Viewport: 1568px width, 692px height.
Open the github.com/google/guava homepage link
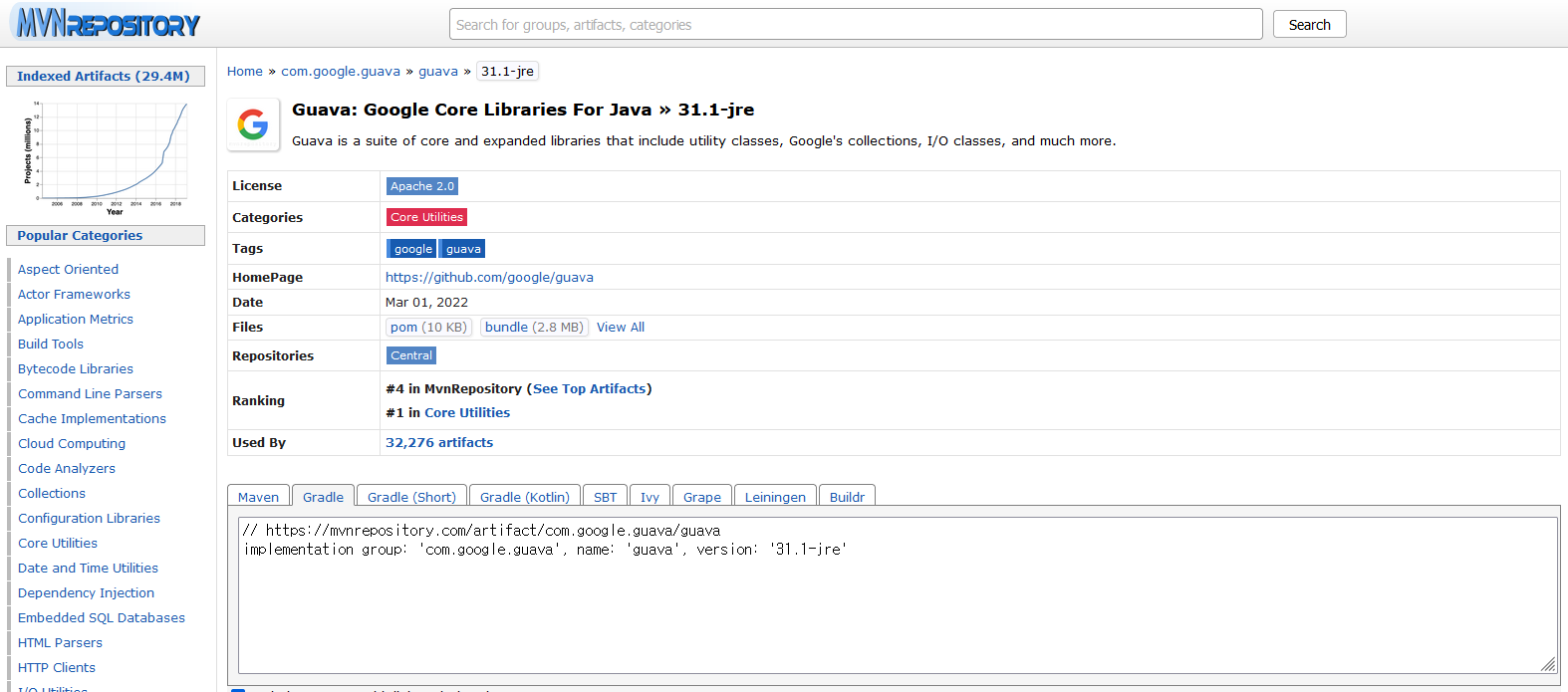tap(489, 277)
